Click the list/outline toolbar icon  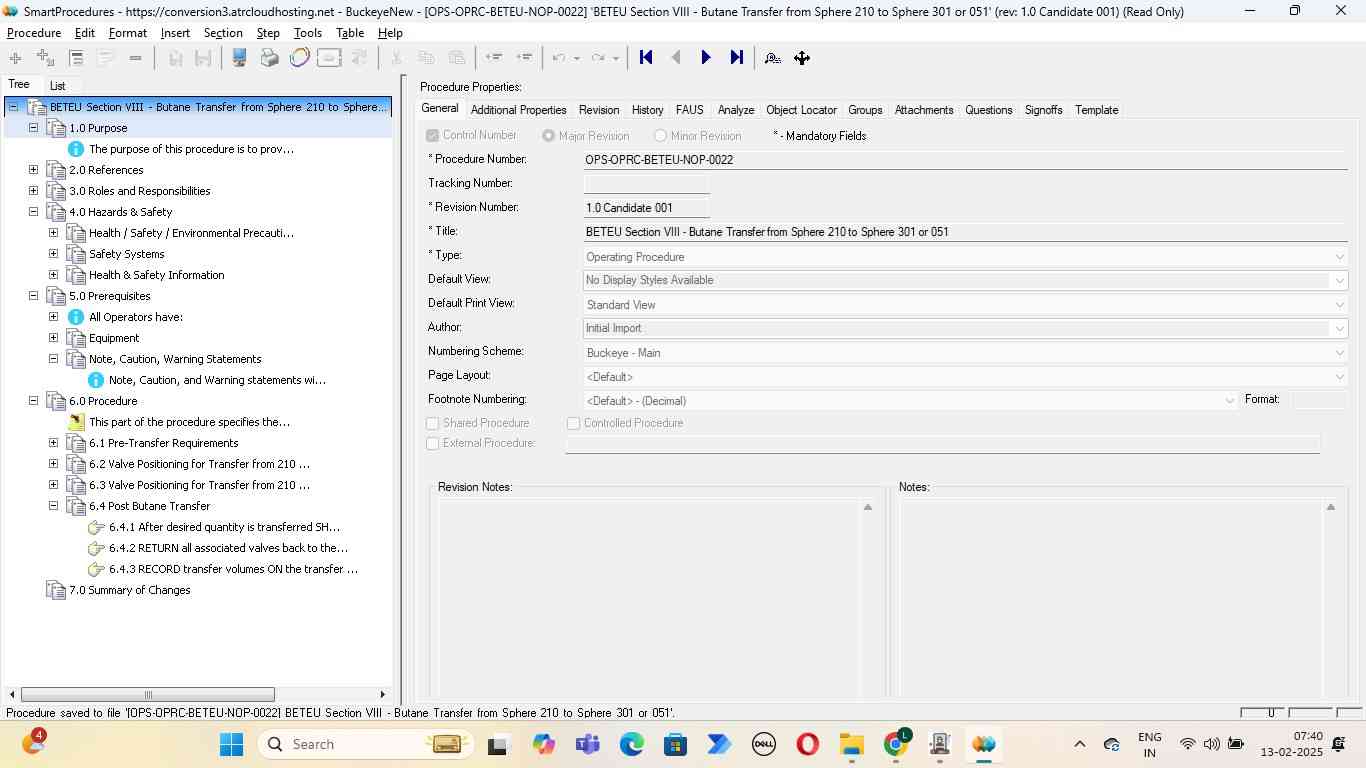[76, 58]
